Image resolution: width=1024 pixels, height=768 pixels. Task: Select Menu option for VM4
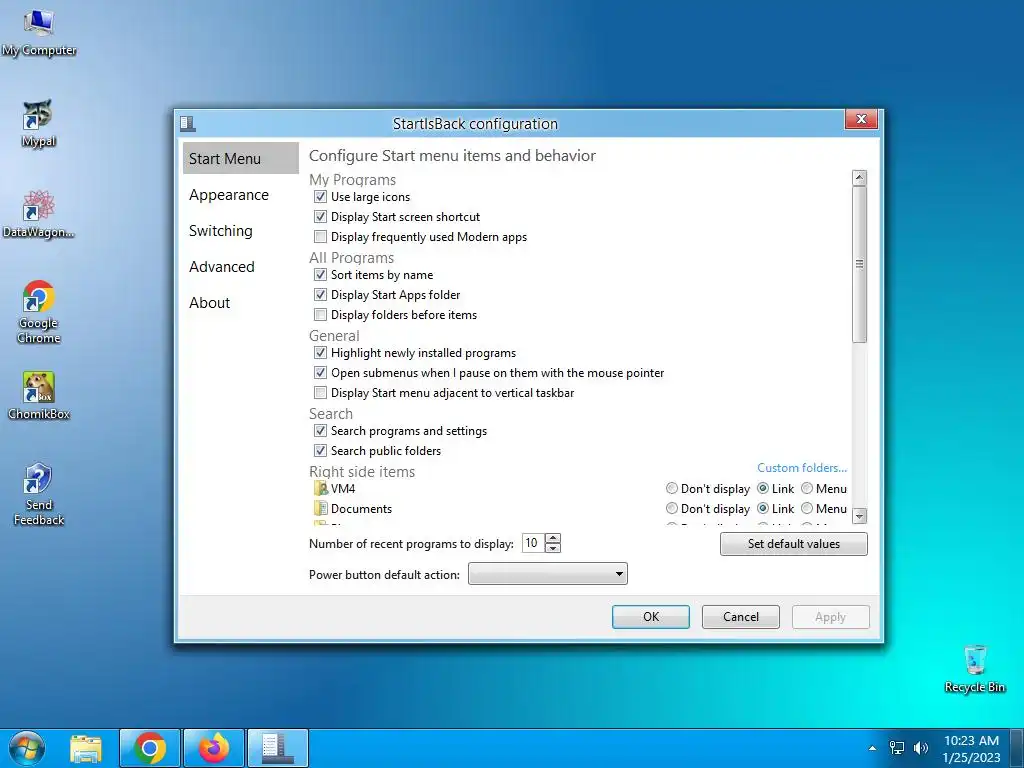[x=807, y=488]
